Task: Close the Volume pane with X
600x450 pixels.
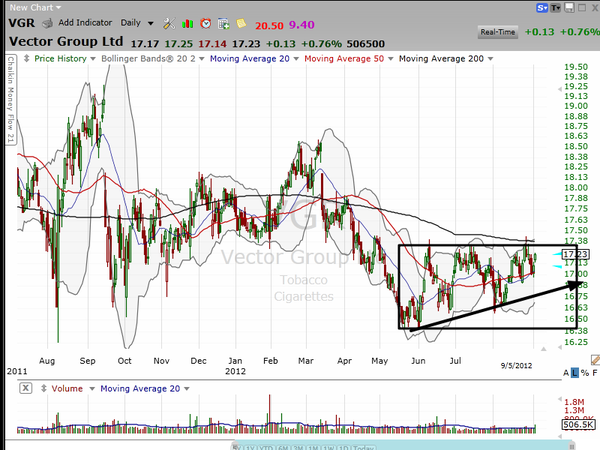Action: [x=25, y=388]
